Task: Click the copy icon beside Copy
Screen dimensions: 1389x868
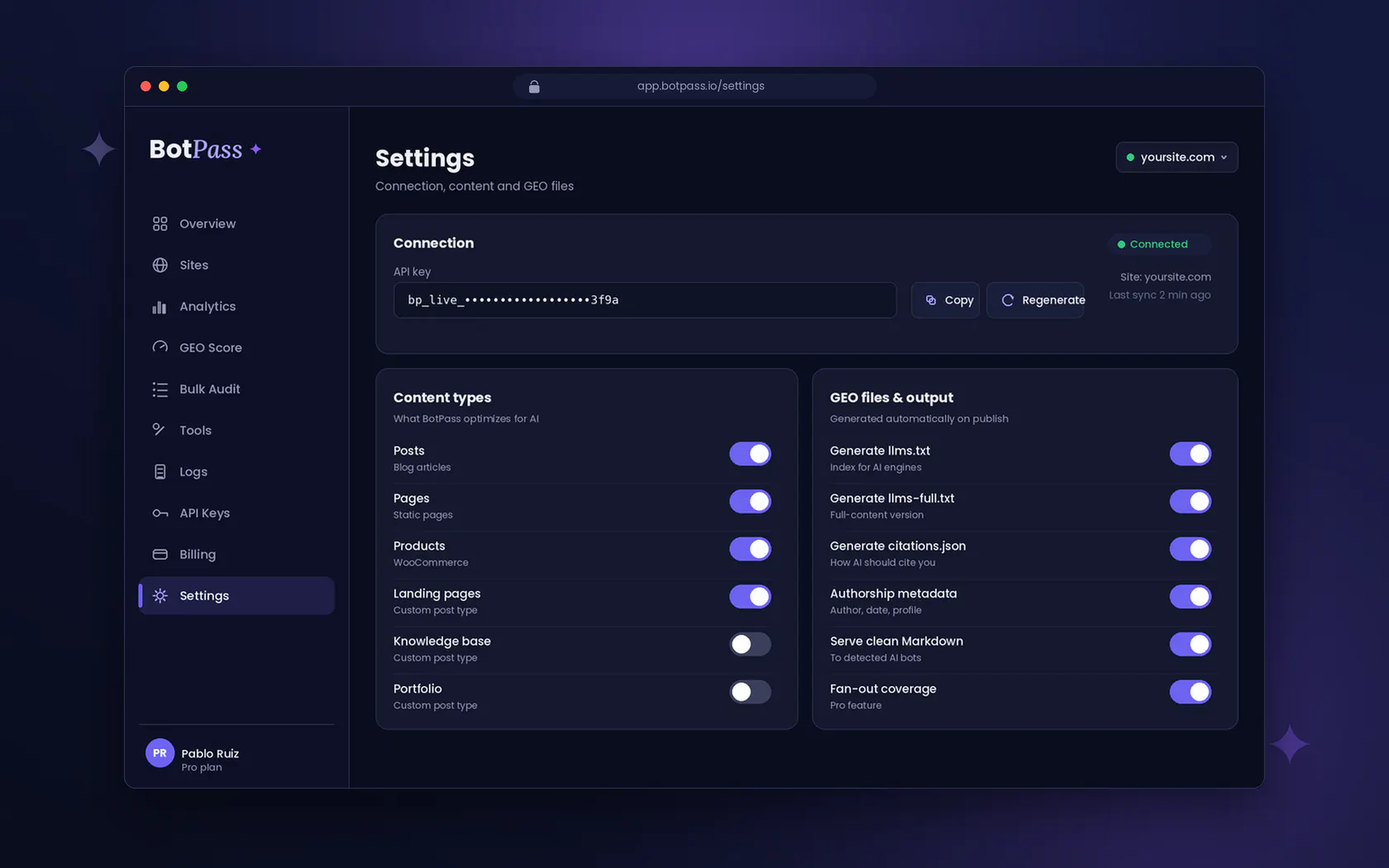Action: 931,300
